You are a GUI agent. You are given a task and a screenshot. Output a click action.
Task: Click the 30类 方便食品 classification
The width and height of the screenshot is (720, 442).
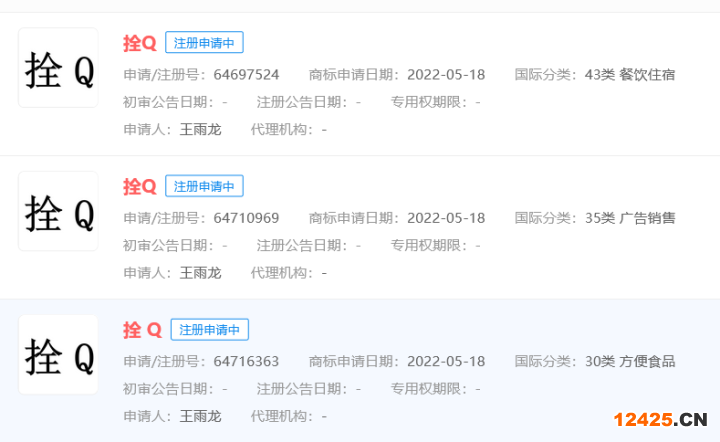(630, 361)
